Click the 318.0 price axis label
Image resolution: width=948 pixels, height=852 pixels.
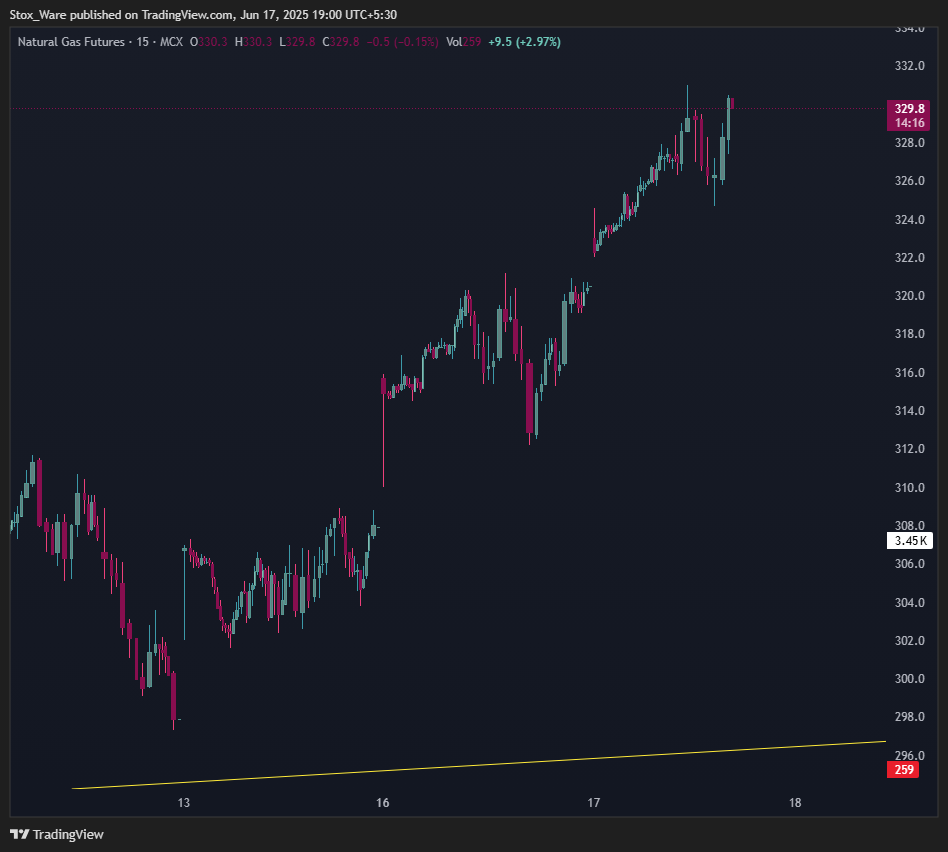[x=909, y=334]
